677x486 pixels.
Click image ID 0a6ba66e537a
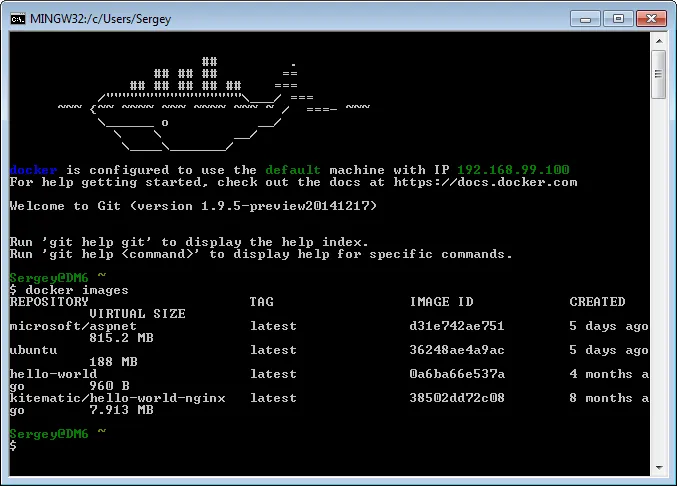coord(457,374)
